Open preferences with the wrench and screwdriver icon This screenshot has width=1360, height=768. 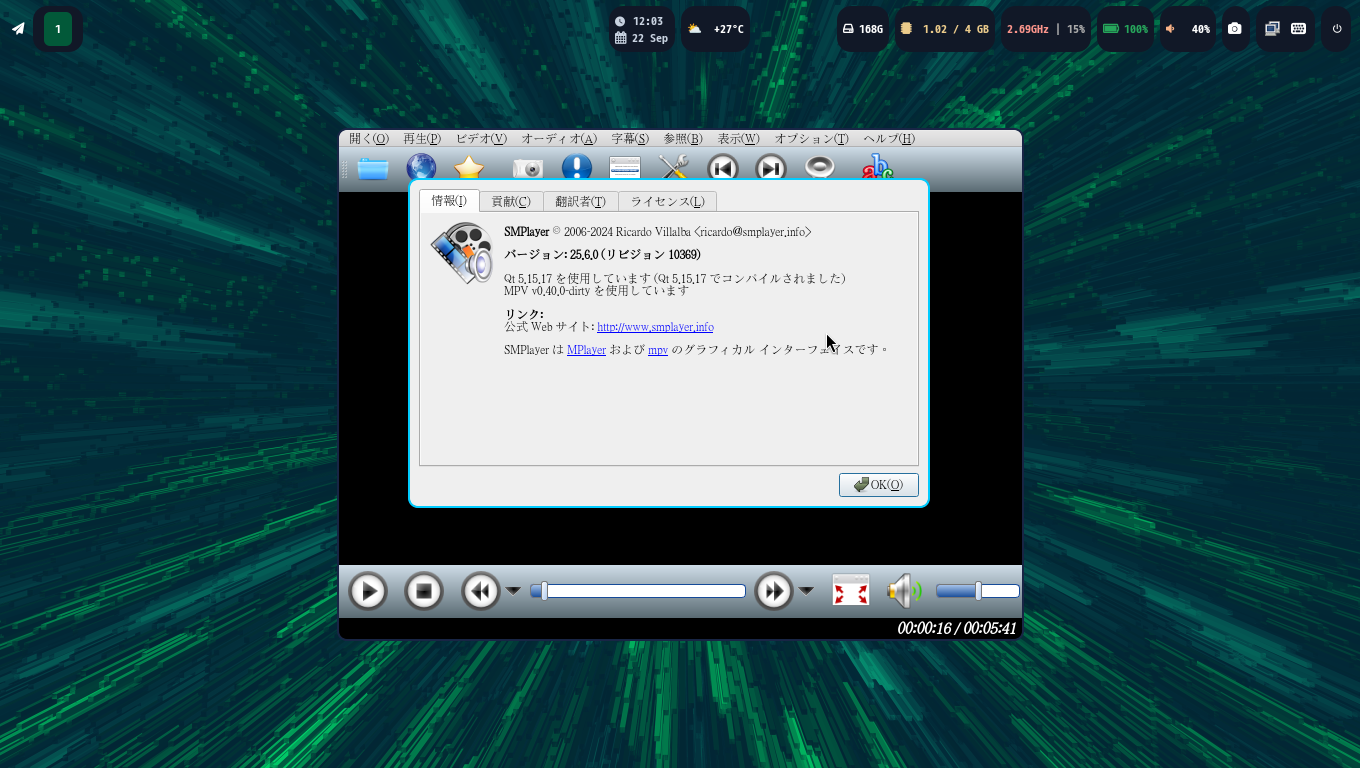[x=675, y=169]
